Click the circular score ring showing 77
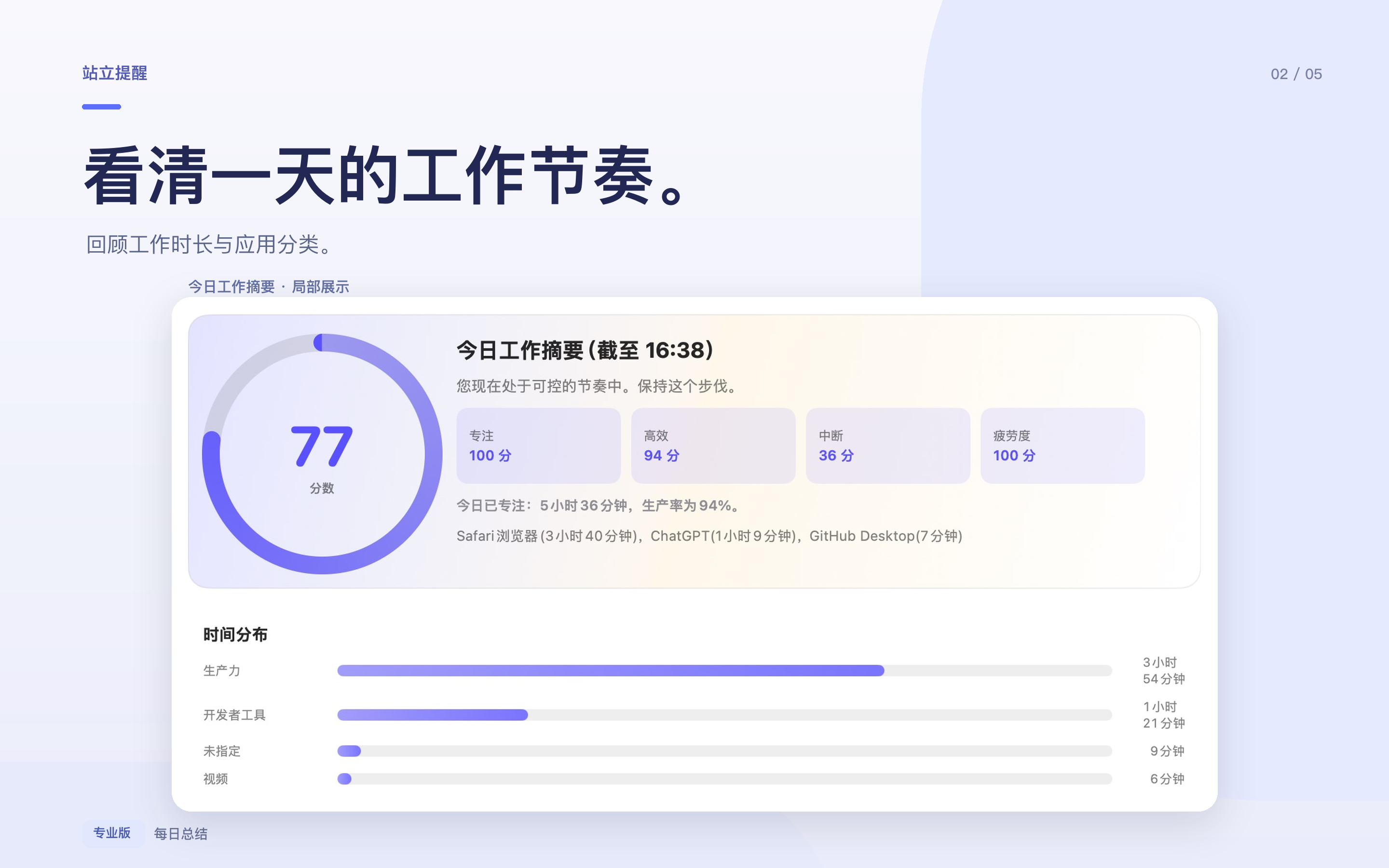The image size is (1389, 868). coord(322,453)
